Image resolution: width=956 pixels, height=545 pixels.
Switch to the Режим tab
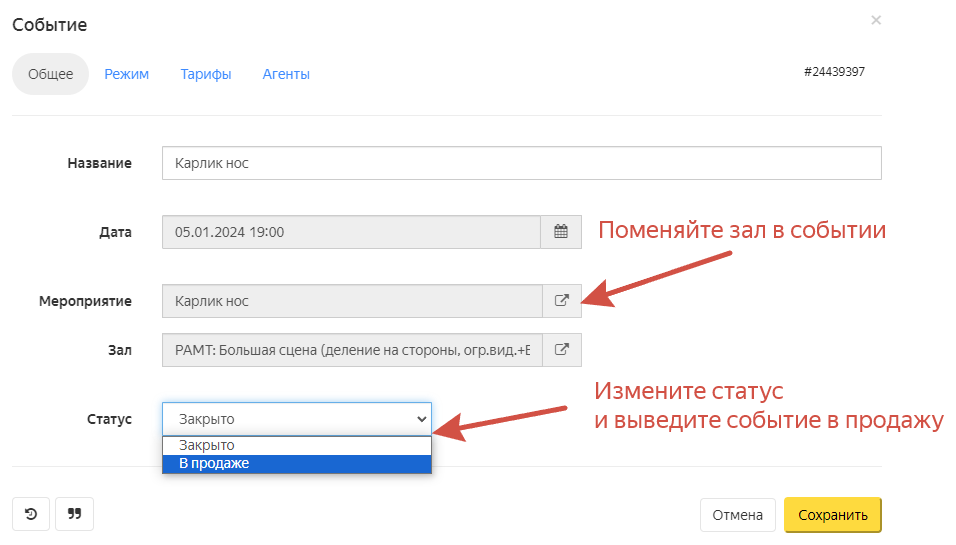[x=126, y=74]
